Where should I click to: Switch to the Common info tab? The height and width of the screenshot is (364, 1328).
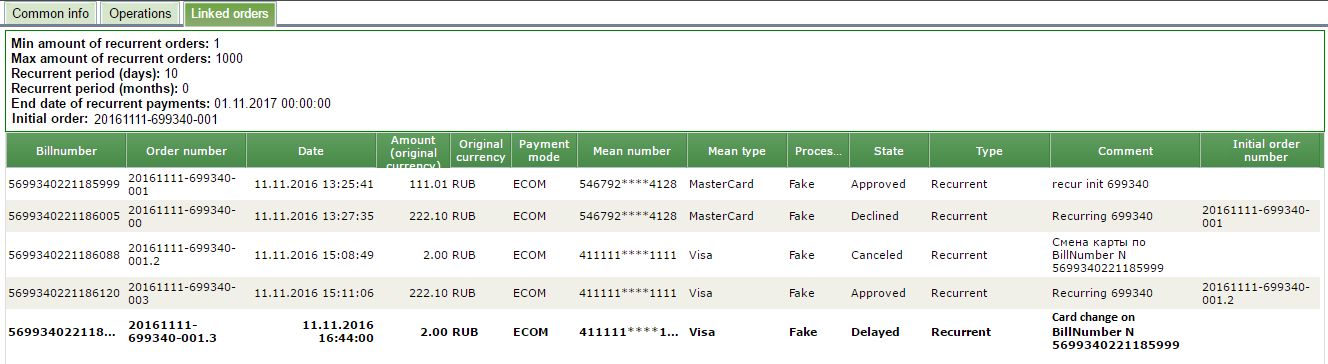(x=50, y=14)
